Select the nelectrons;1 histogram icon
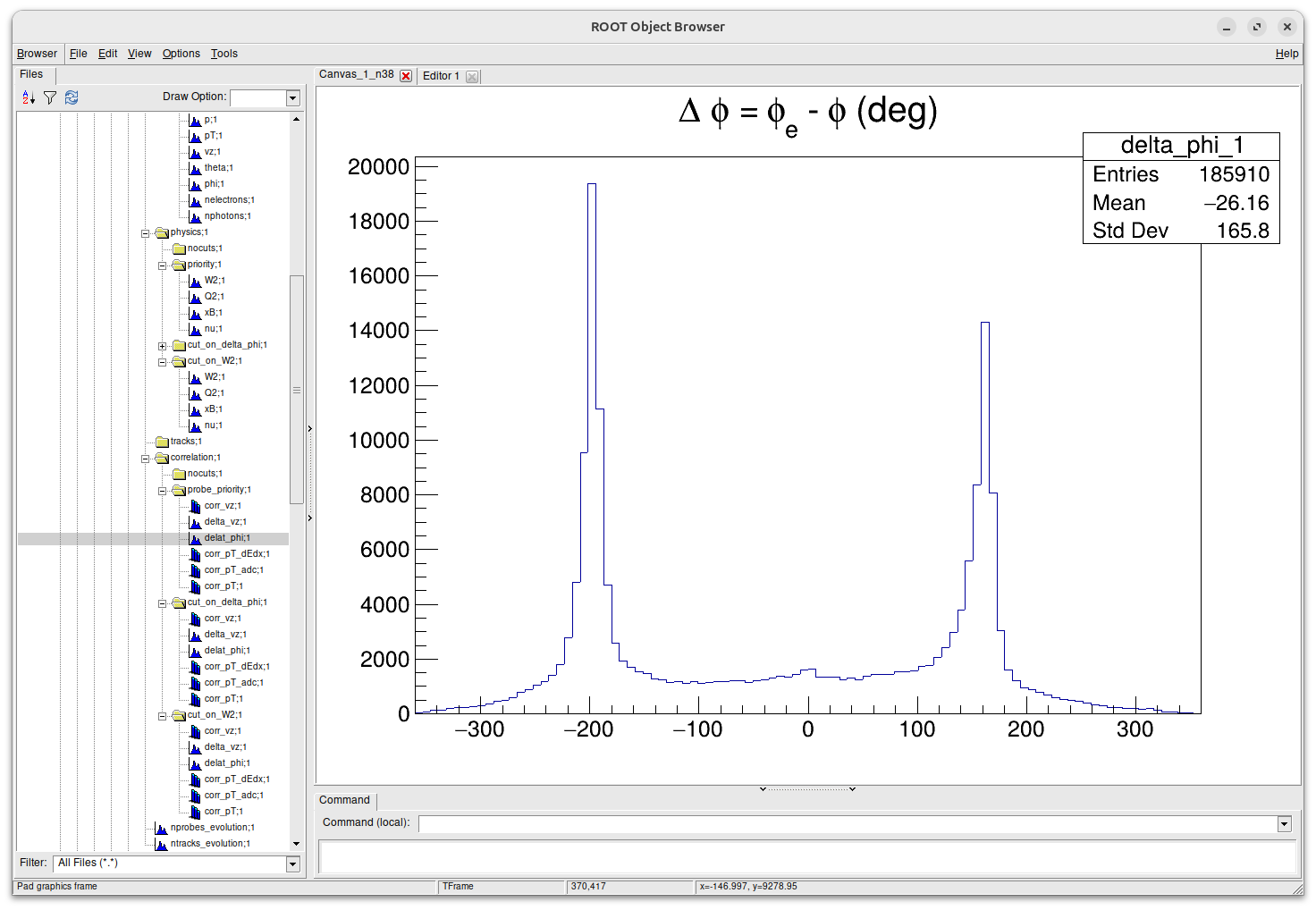 195,200
